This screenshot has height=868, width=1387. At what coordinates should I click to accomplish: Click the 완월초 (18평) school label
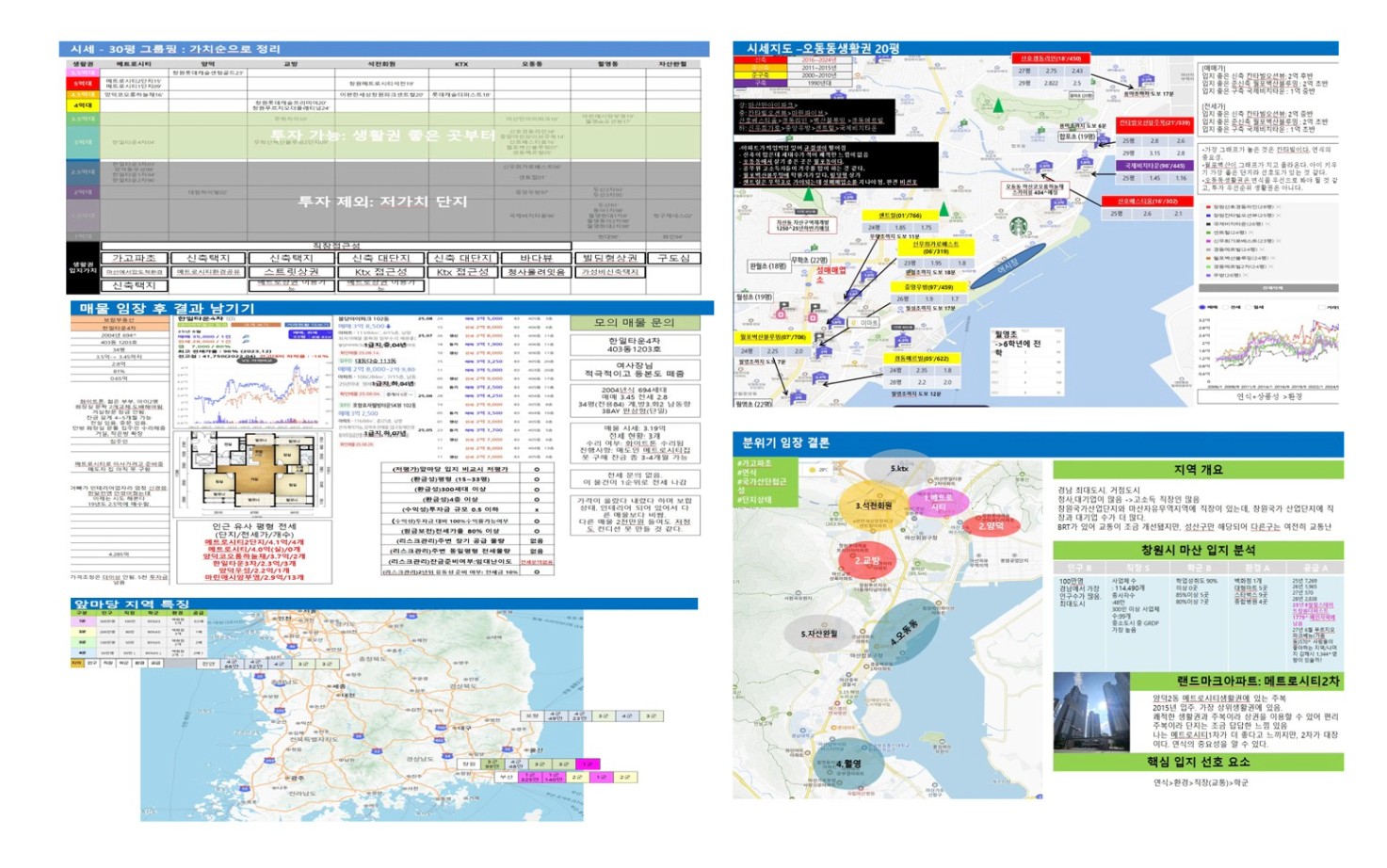[768, 266]
